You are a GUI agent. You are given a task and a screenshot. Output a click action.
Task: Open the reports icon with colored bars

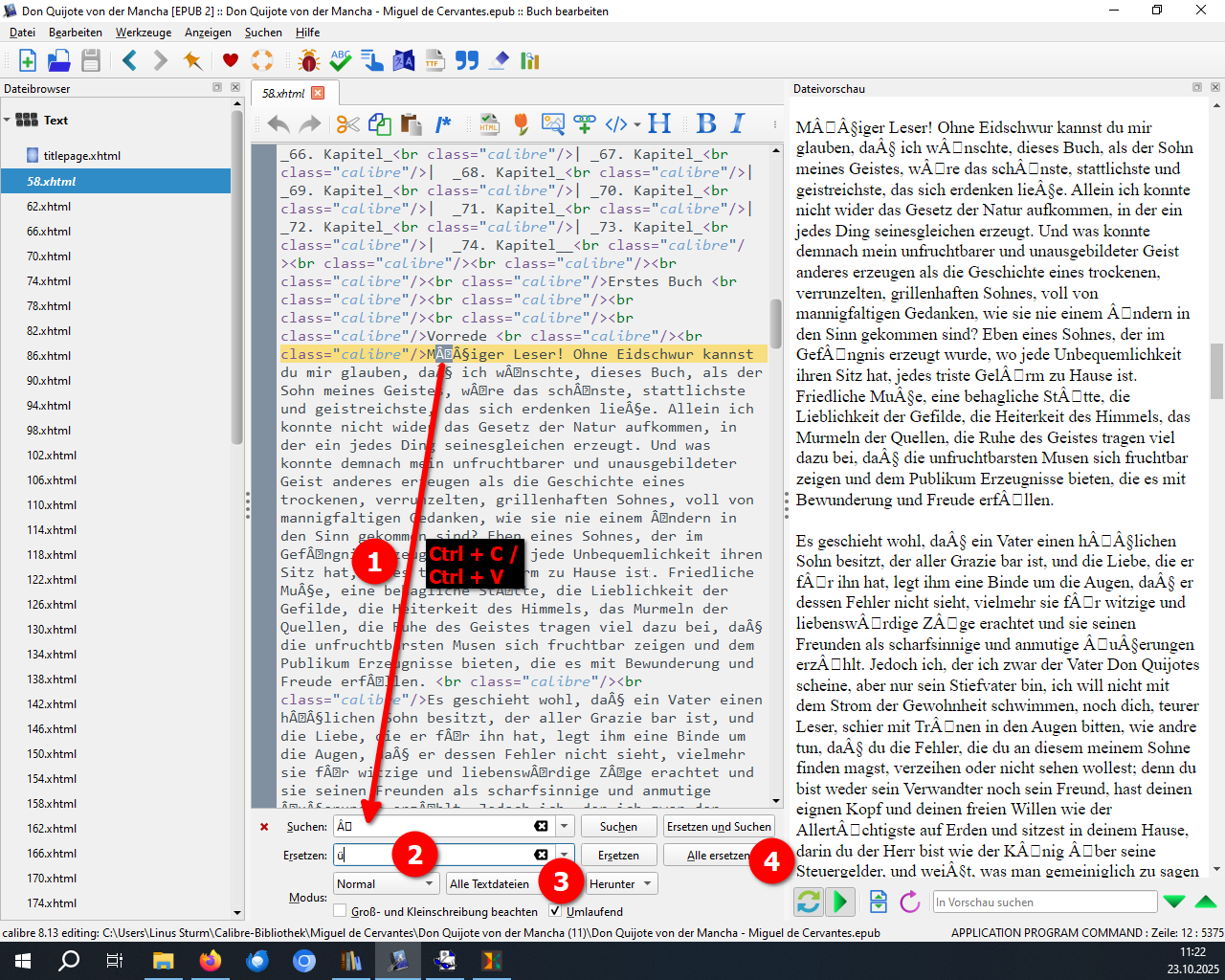[530, 61]
